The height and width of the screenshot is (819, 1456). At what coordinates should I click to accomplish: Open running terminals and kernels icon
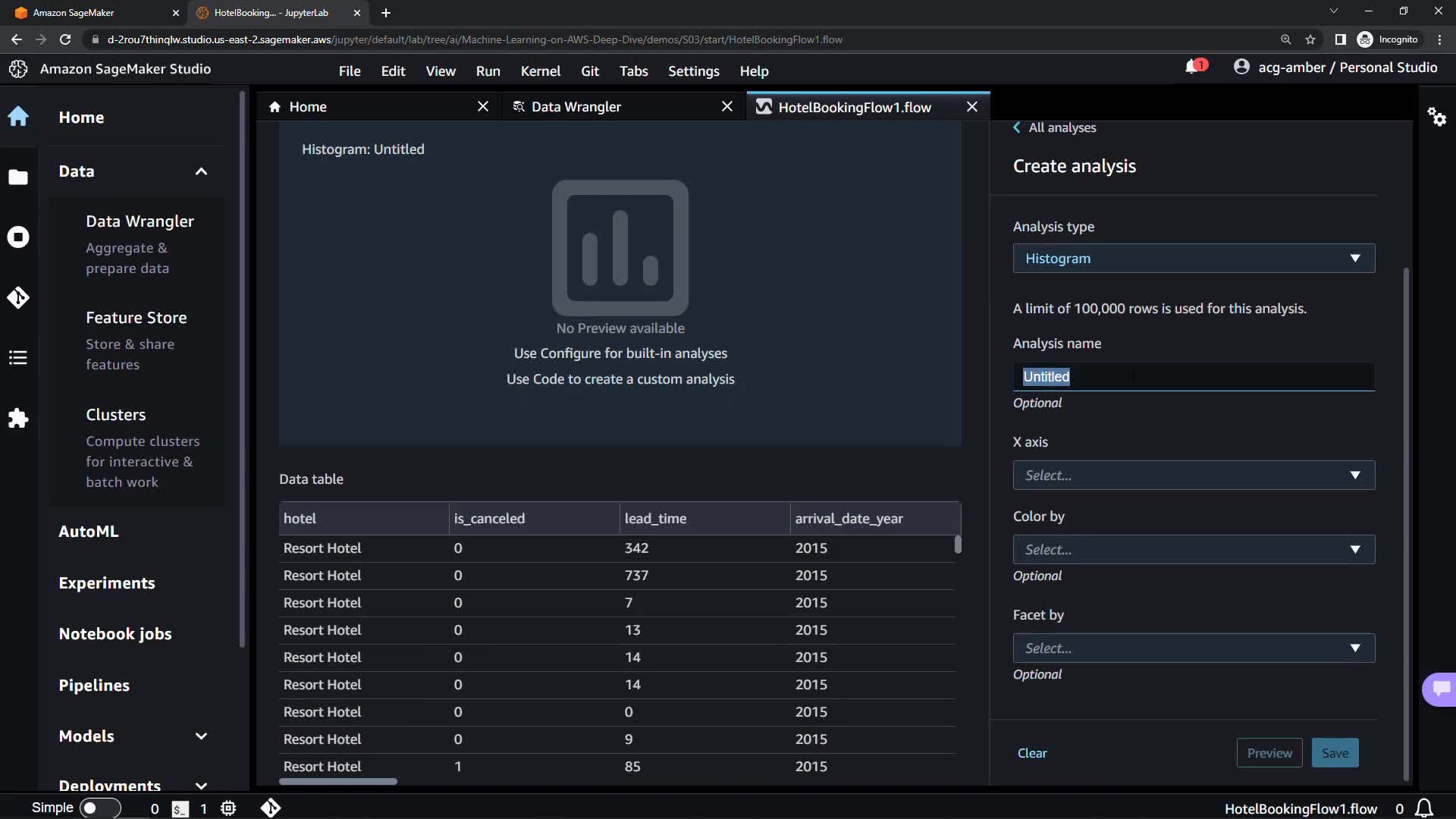pyautogui.click(x=18, y=237)
